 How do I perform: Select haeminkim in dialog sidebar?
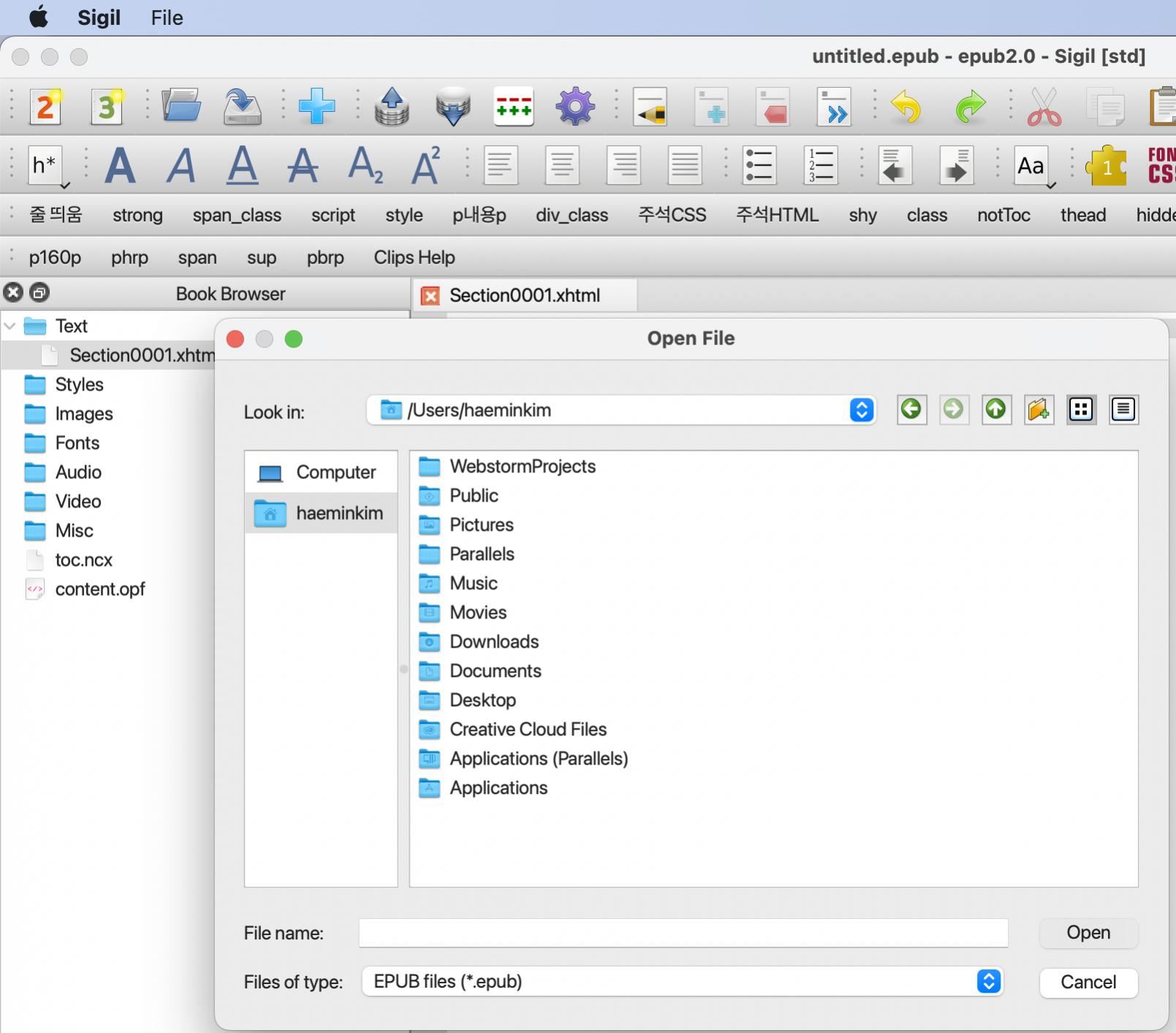click(x=322, y=513)
